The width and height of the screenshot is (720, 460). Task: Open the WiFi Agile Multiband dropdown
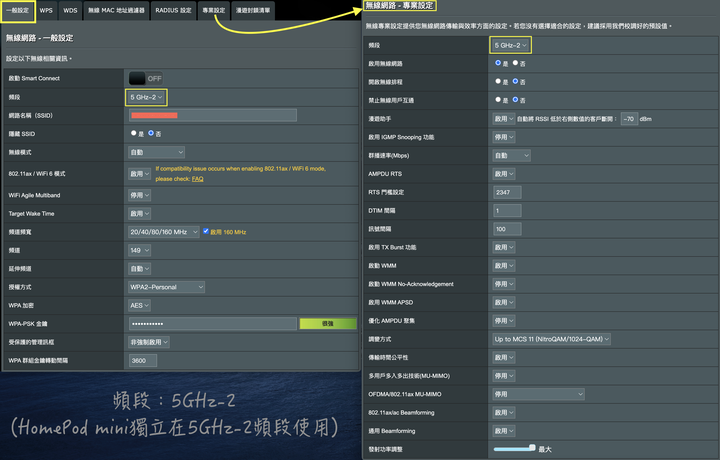(140, 195)
